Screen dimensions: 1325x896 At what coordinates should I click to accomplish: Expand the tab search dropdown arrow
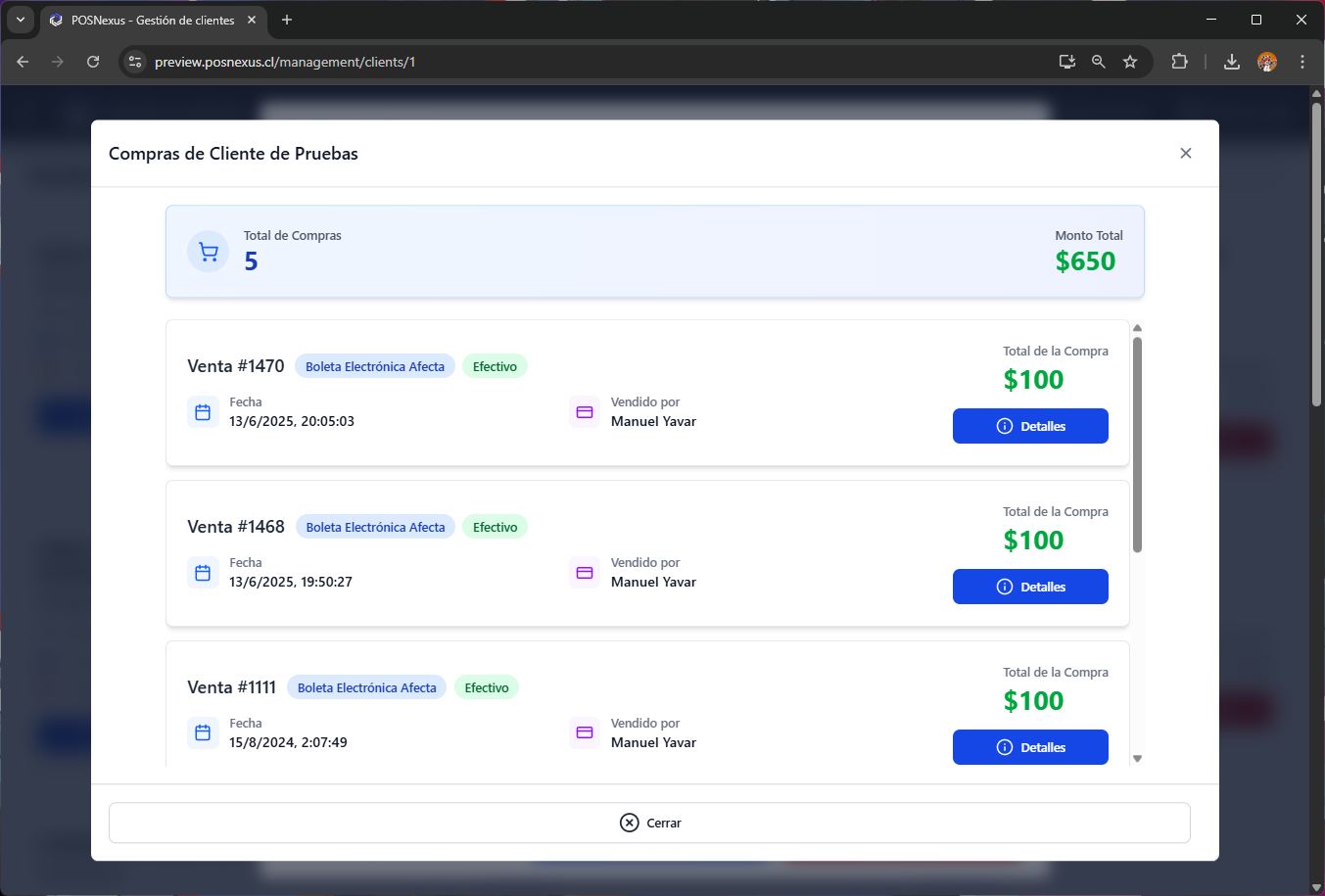point(20,20)
